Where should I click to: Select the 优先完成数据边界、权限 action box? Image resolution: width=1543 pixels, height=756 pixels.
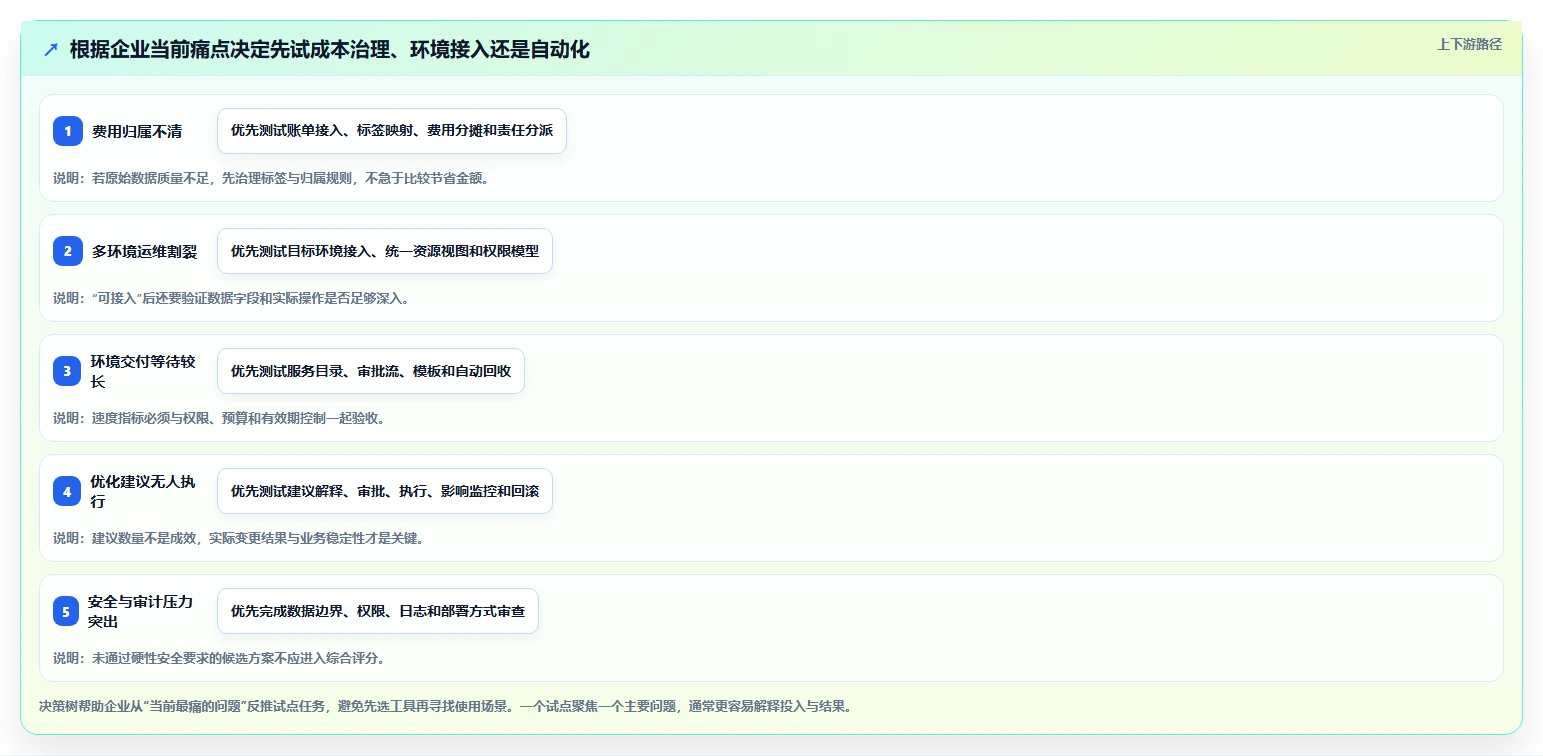[378, 611]
